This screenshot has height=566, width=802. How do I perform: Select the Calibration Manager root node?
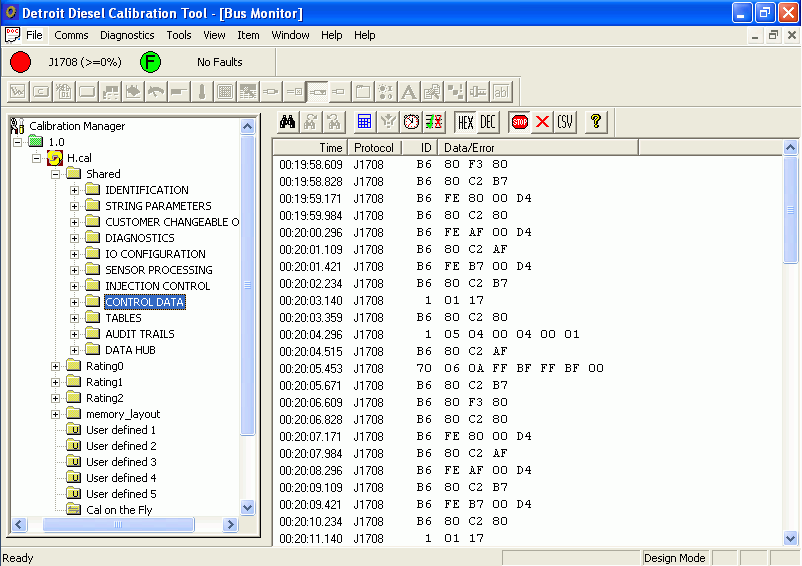click(x=77, y=126)
